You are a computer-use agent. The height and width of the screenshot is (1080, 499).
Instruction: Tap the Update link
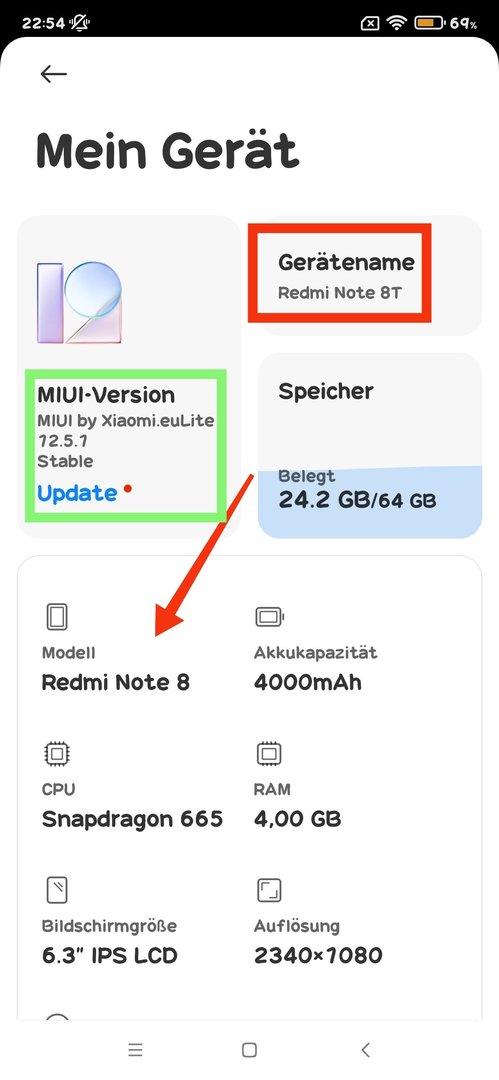click(77, 493)
